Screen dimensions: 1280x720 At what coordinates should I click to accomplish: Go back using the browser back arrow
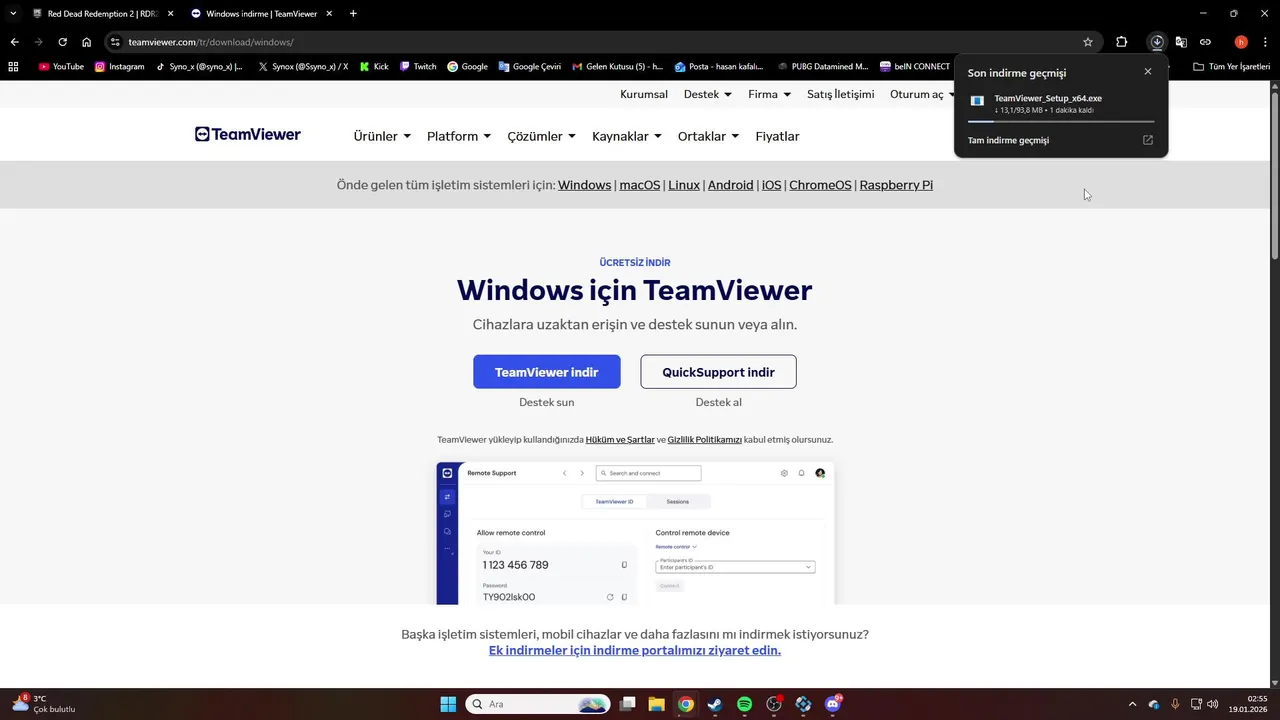click(x=14, y=42)
